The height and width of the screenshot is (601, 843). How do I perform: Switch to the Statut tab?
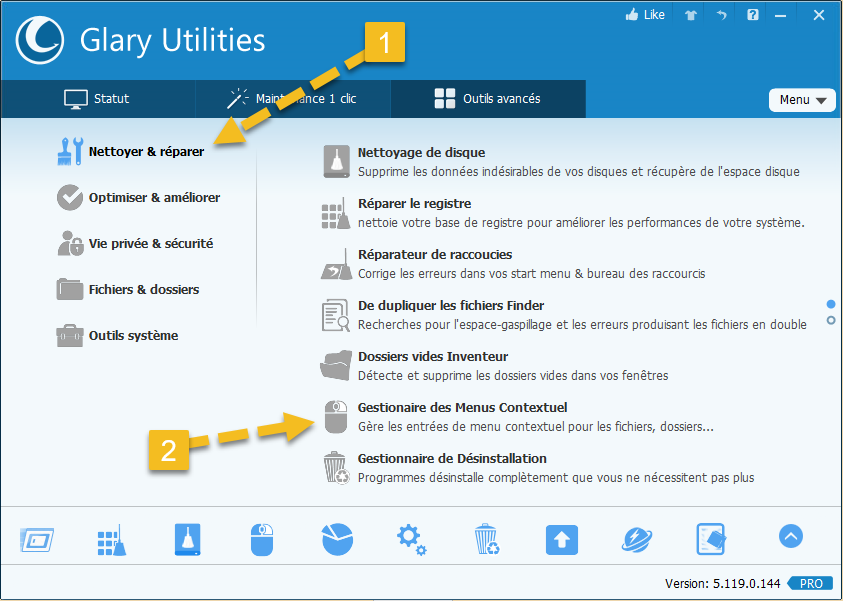pyautogui.click(x=97, y=99)
